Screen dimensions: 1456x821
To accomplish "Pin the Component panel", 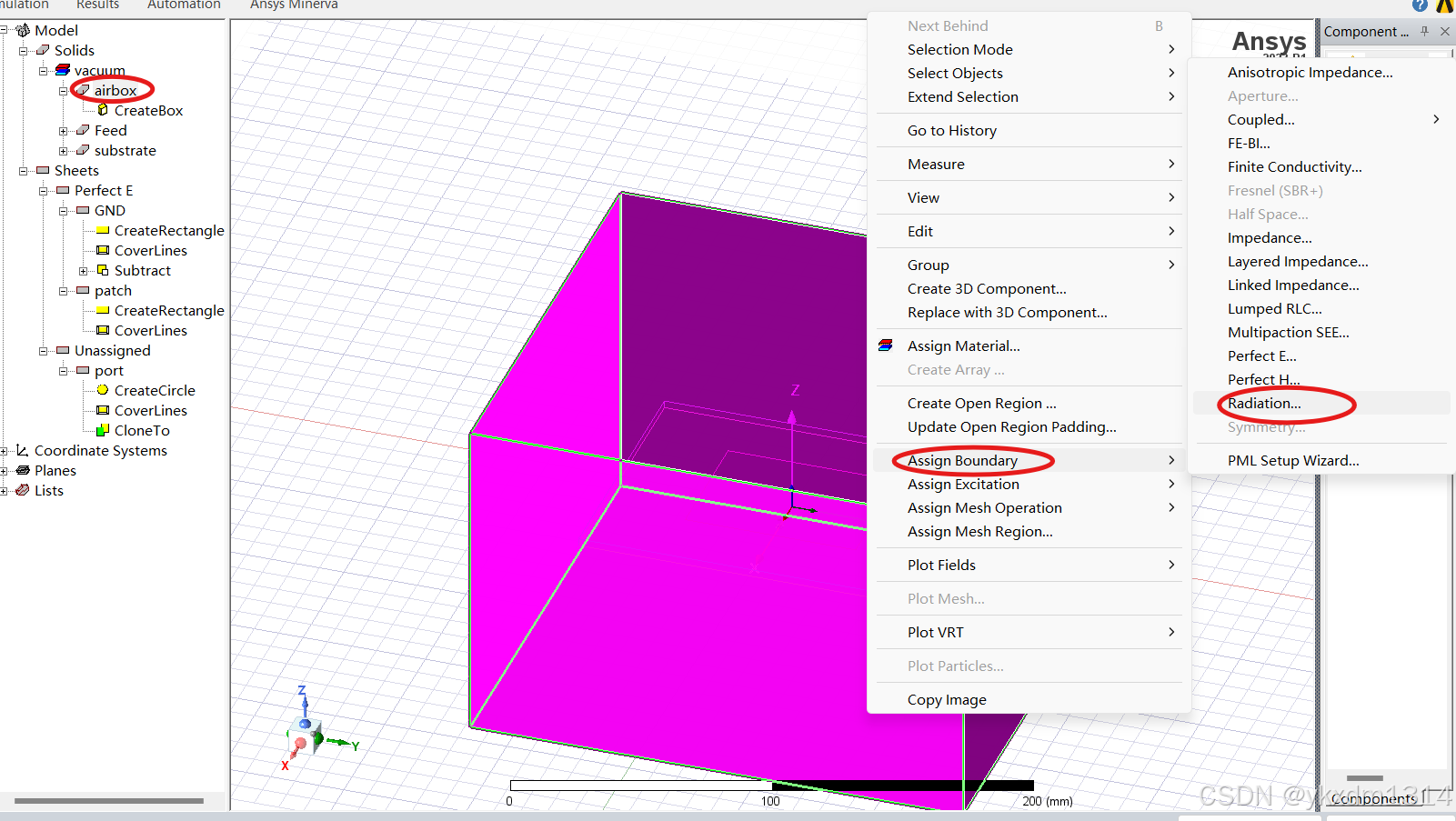I will [x=1425, y=31].
